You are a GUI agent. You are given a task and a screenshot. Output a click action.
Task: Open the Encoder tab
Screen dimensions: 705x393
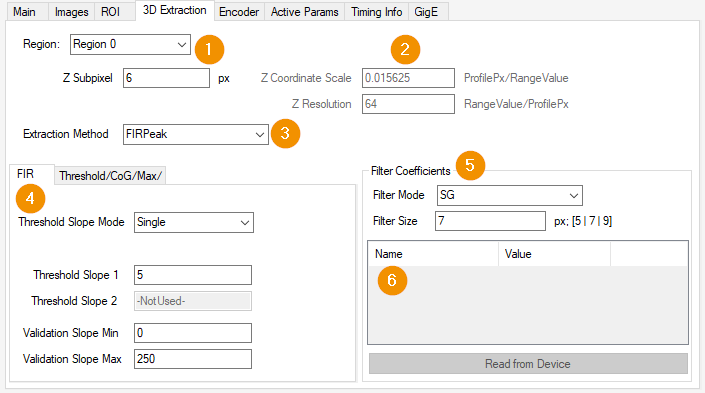coord(239,12)
